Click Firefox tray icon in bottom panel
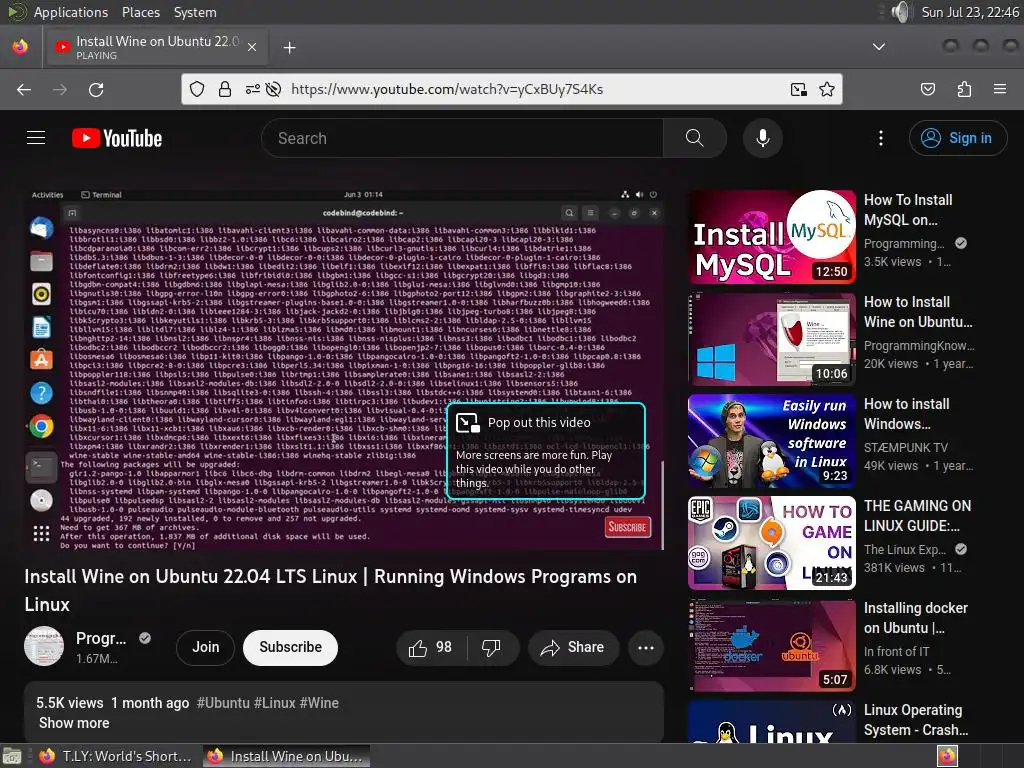This screenshot has width=1024, height=768. (x=947, y=756)
